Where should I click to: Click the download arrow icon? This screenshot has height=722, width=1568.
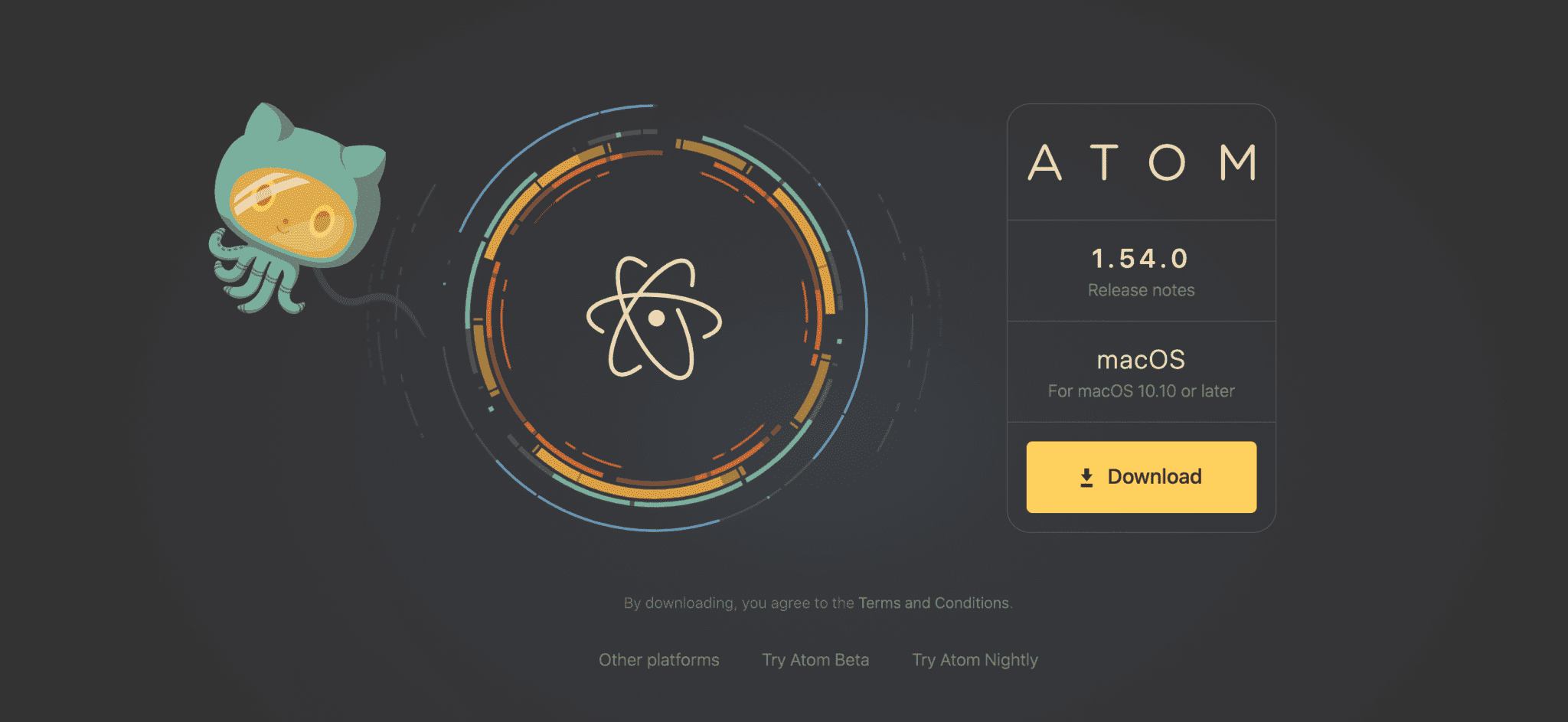[1086, 478]
